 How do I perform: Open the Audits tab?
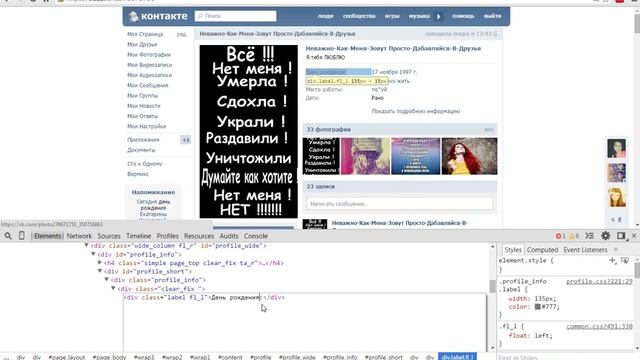[x=229, y=236]
